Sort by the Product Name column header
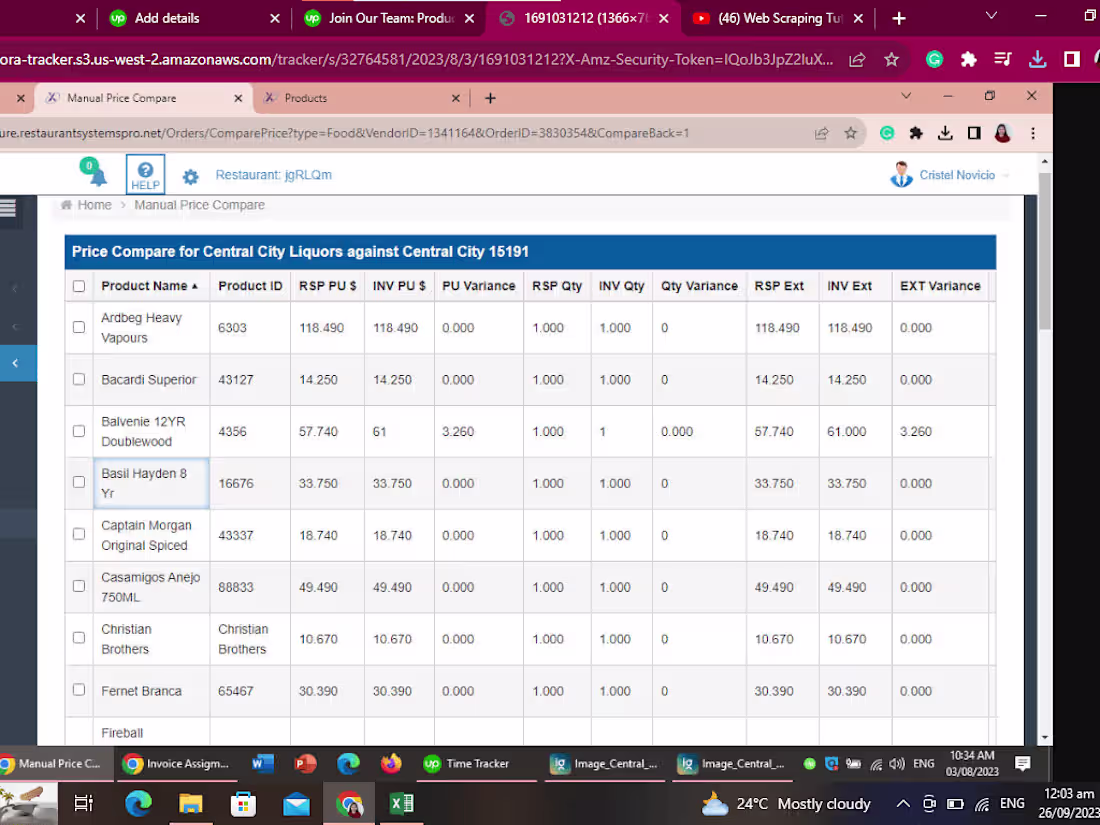 (x=150, y=286)
